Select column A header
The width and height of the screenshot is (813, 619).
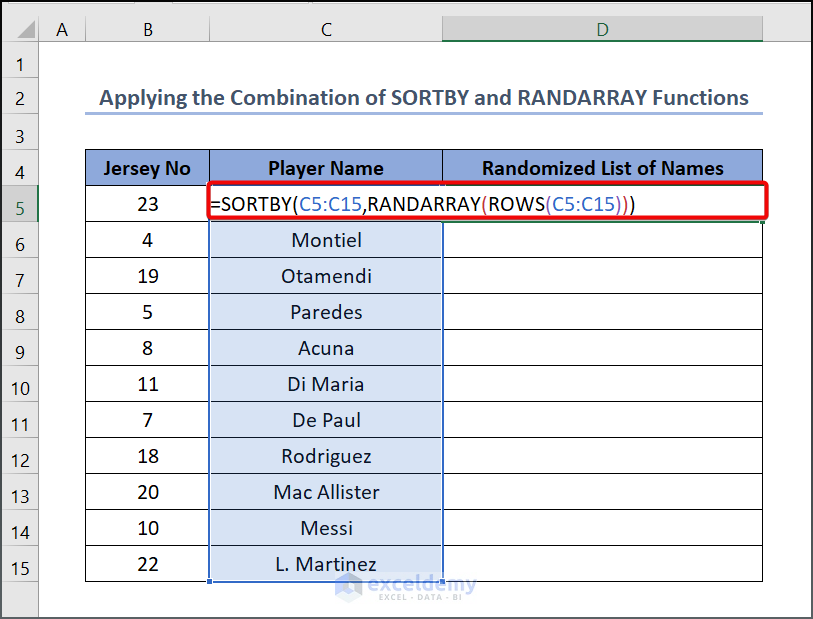[x=62, y=29]
